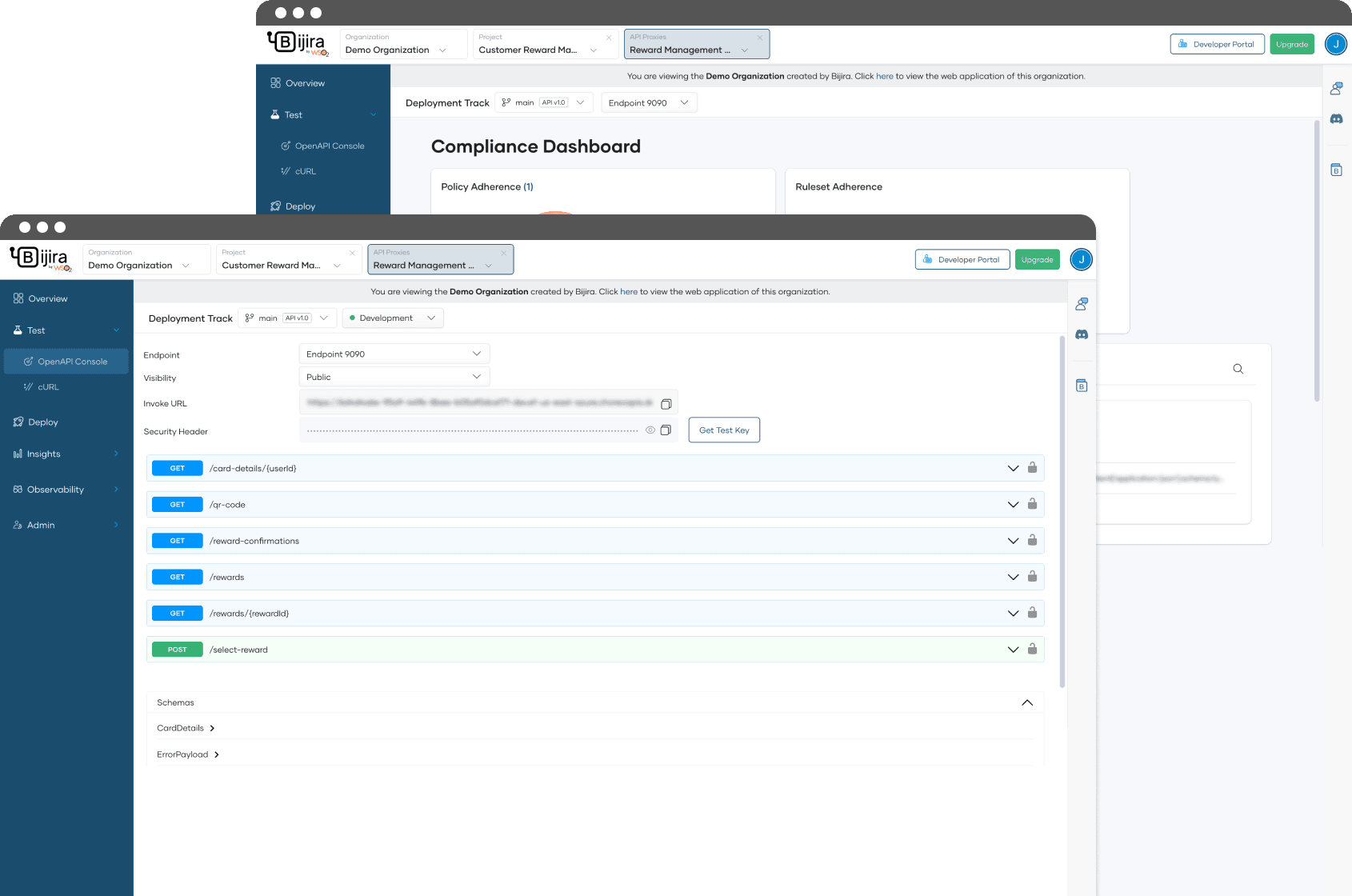The width and height of the screenshot is (1352, 896).
Task: Open user avatar J in front window
Action: [x=1081, y=260]
